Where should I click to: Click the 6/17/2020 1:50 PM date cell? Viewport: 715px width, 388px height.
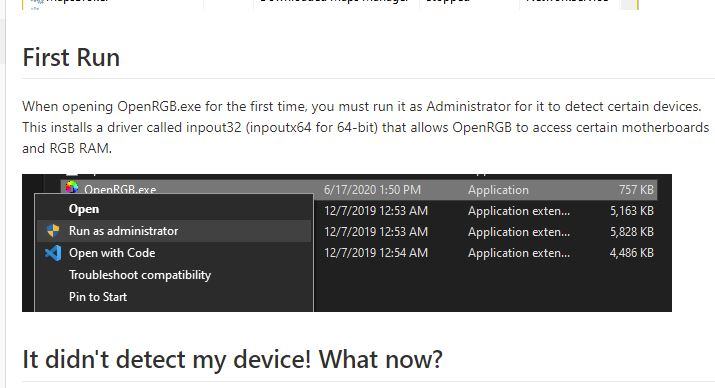[x=372, y=190]
